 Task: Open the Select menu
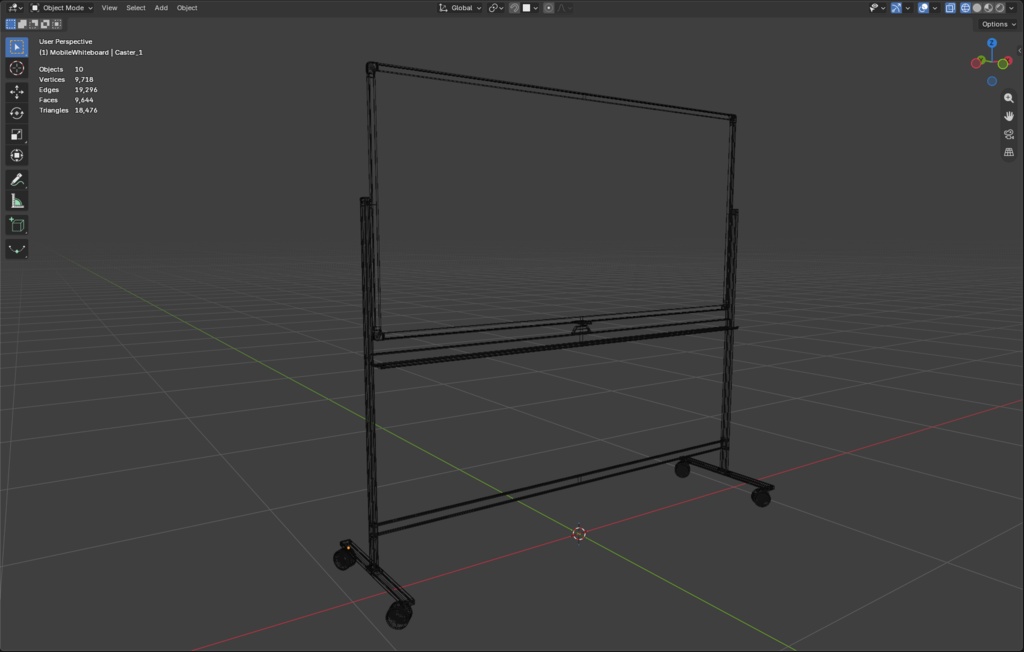(x=136, y=8)
